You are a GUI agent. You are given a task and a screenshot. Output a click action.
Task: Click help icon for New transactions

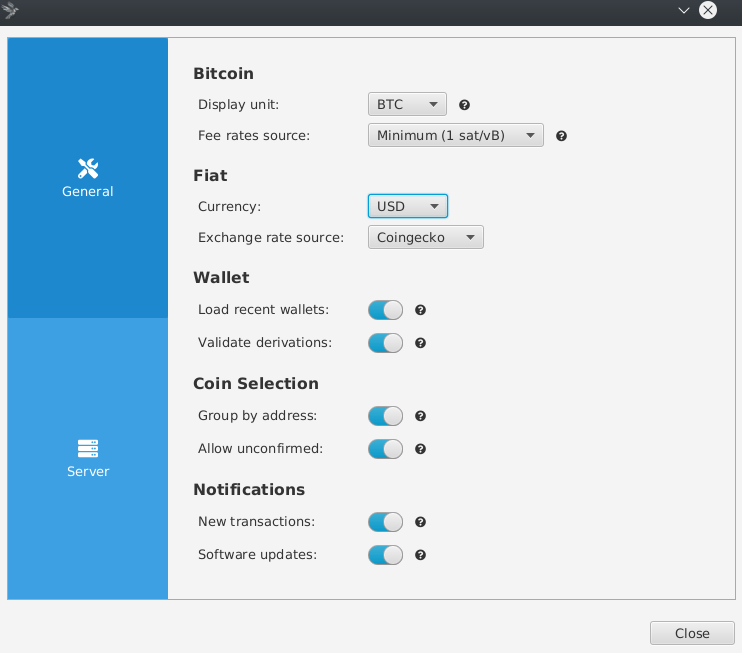click(x=421, y=522)
